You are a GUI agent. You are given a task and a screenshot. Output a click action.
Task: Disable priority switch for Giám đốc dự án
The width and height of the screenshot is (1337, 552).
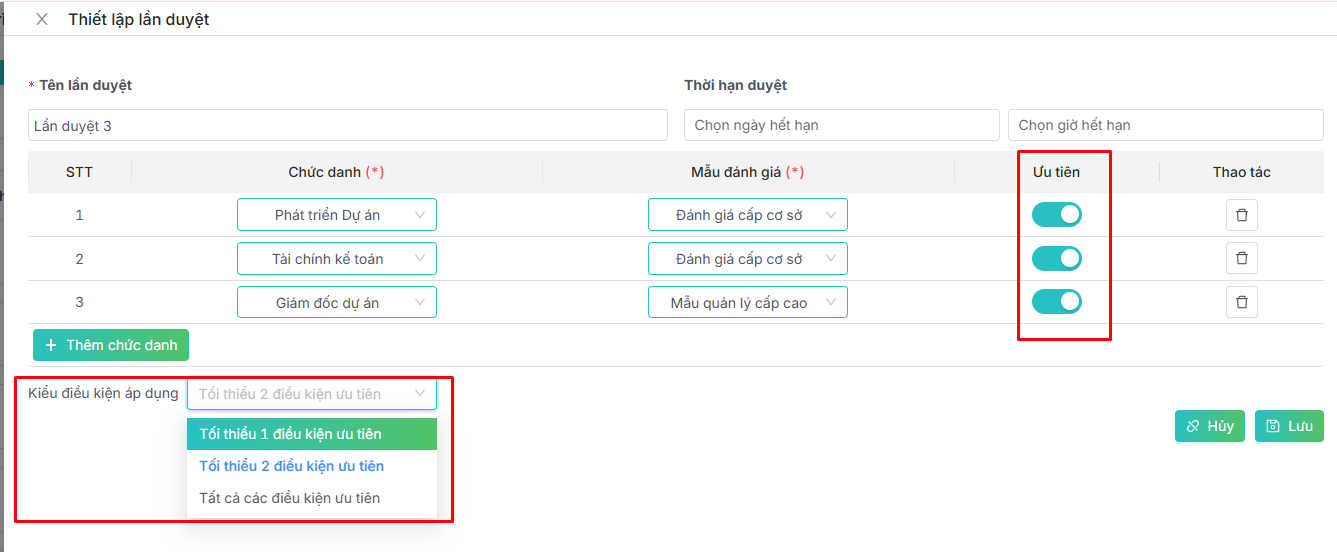(1056, 302)
